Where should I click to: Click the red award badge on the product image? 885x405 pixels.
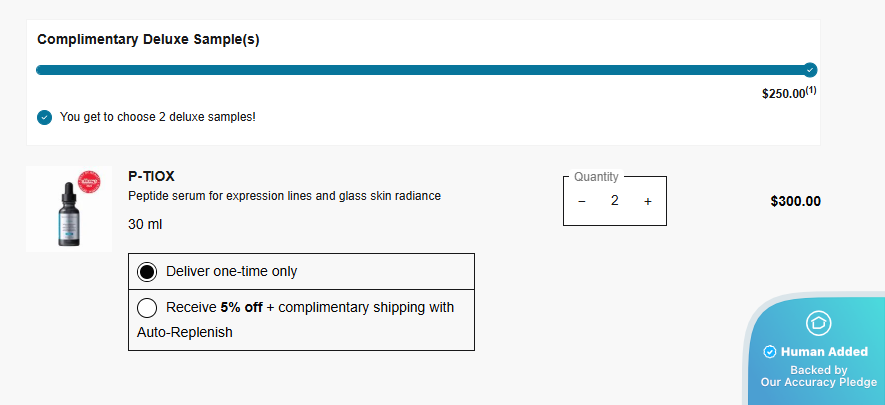click(x=90, y=181)
